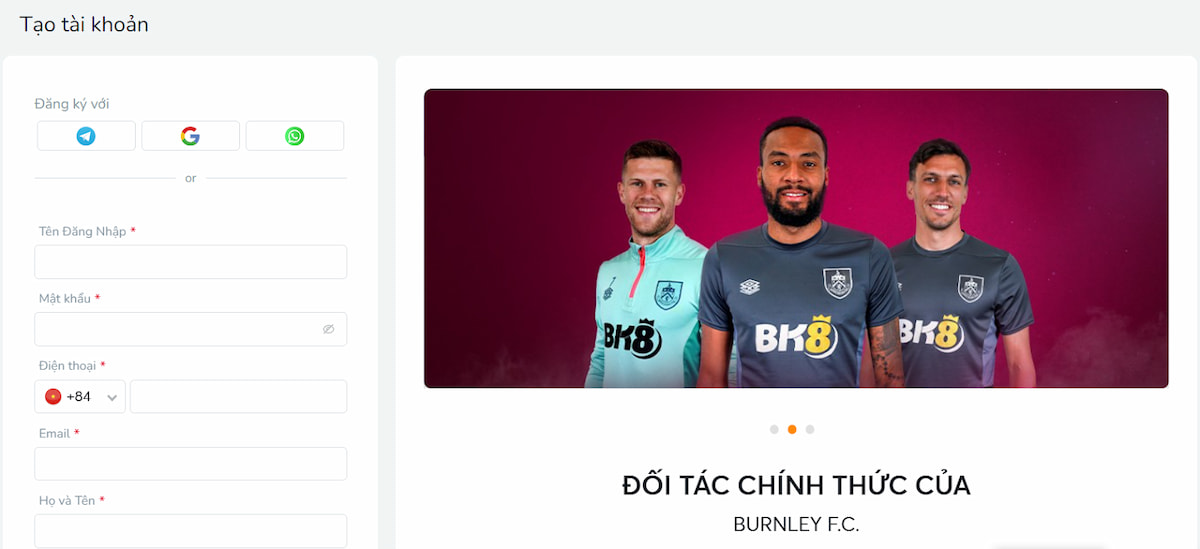Click the Tên Đăng Nhập username field
The image size is (1200, 549).
[190, 262]
